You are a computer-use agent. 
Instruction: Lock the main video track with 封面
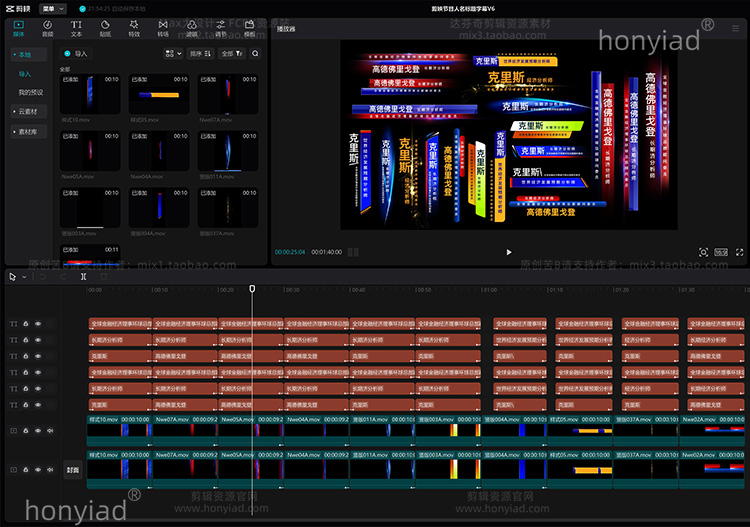(x=26, y=470)
